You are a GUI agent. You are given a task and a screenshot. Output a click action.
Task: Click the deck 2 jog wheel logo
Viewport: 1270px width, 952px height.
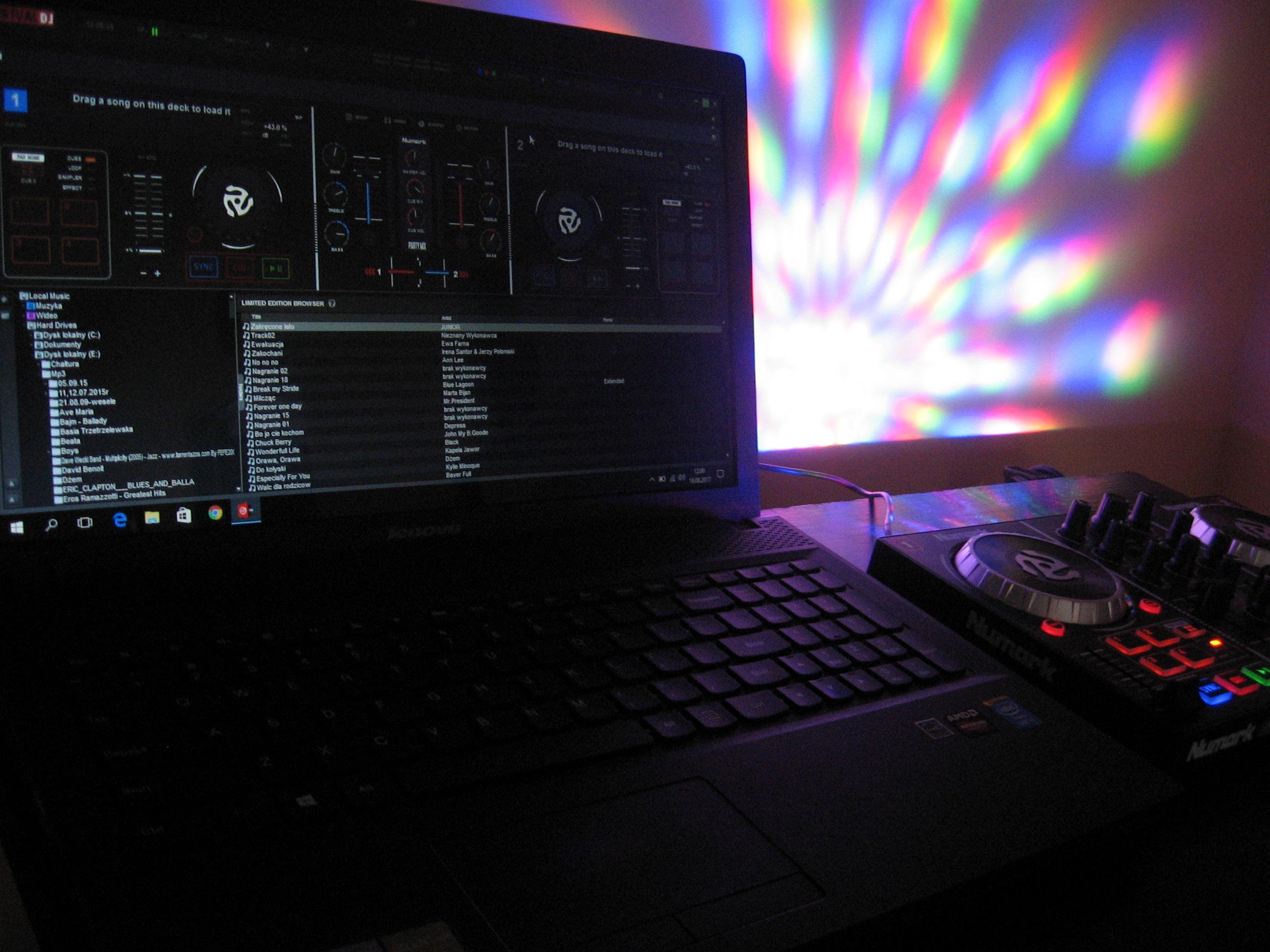569,220
